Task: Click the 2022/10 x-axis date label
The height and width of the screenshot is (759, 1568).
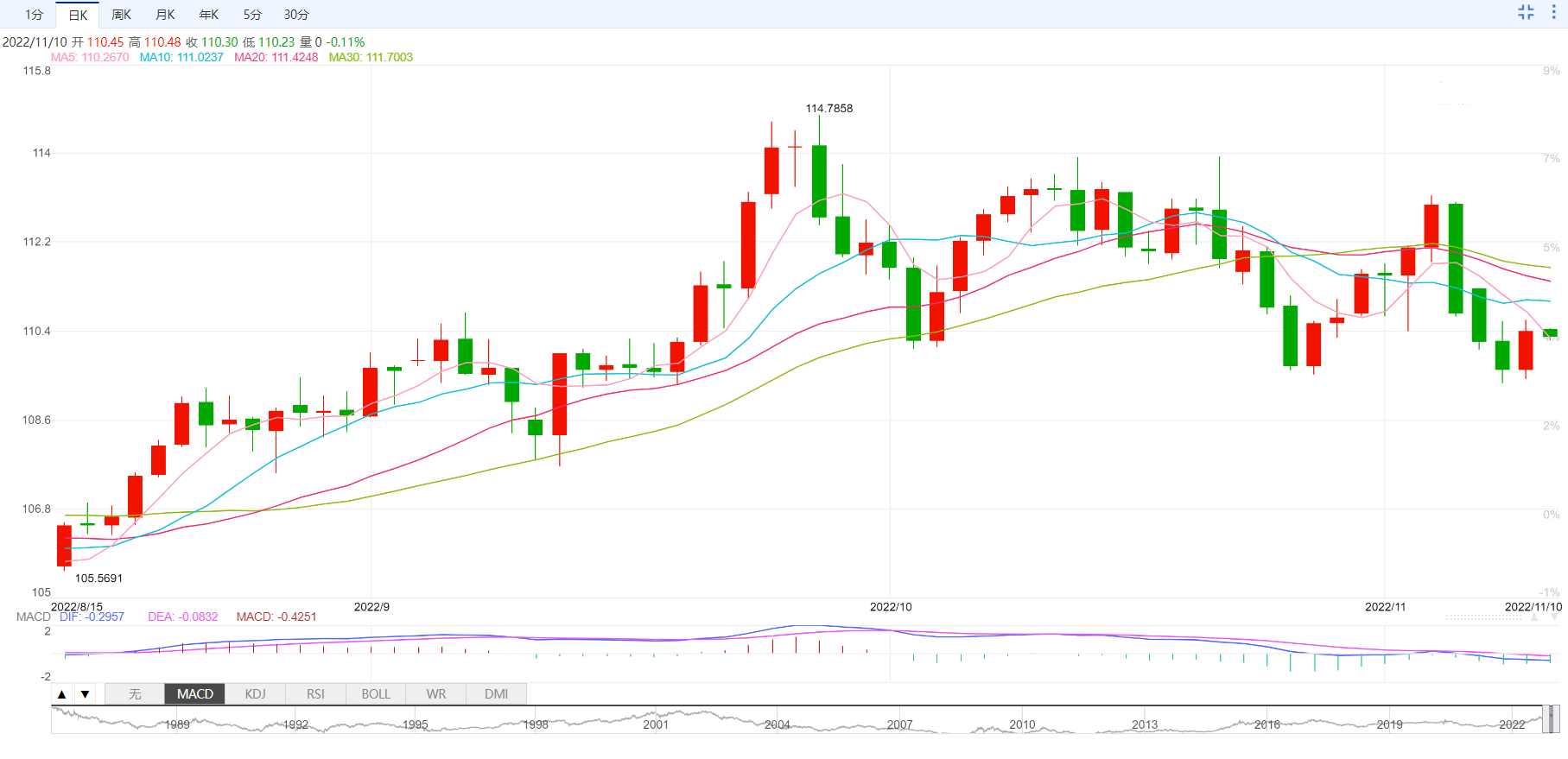Action: (x=891, y=607)
